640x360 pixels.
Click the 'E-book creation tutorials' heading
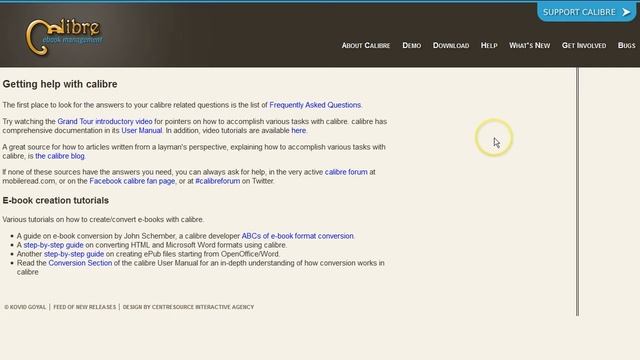56,200
